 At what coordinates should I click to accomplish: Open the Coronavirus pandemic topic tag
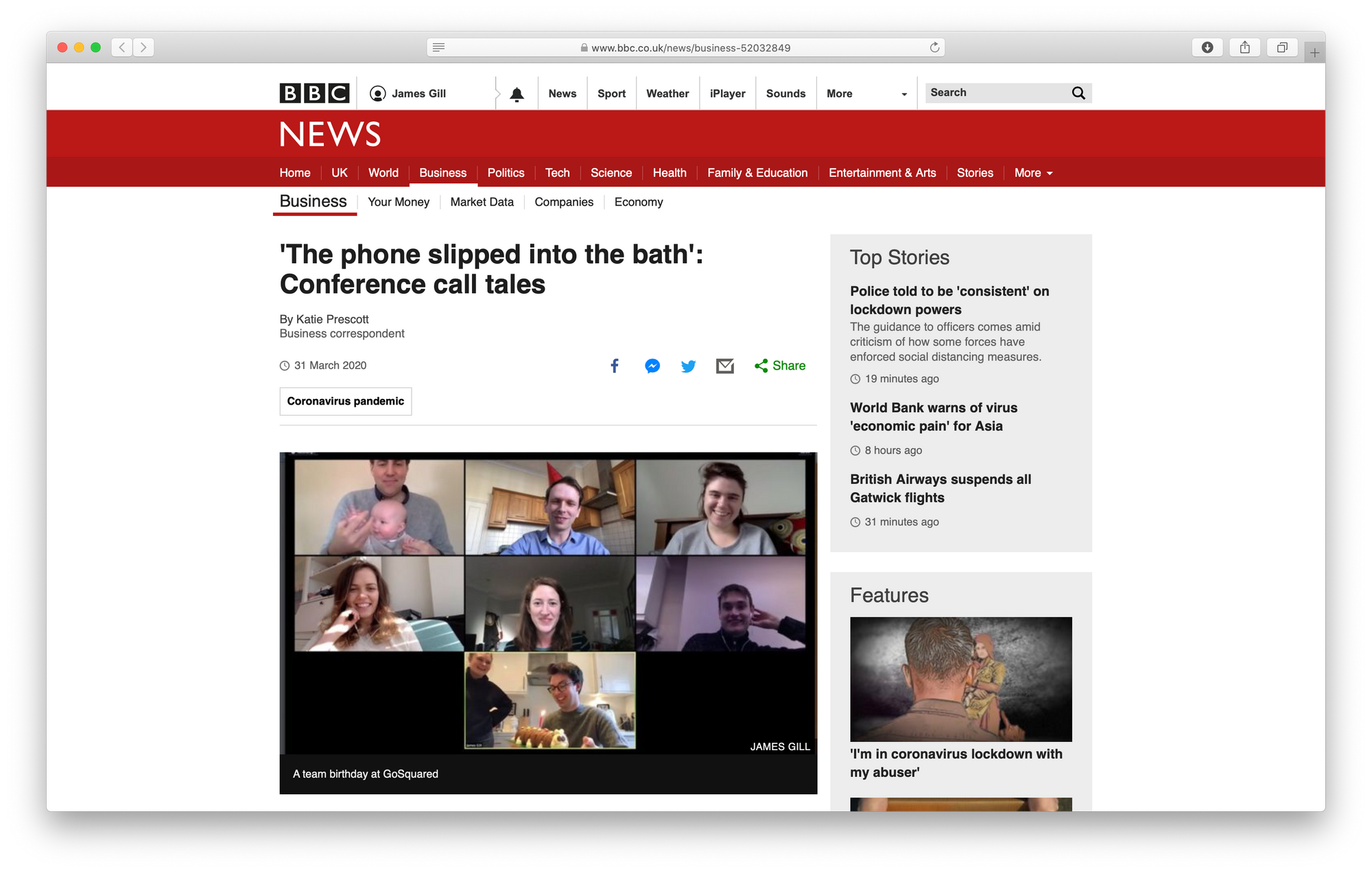[345, 401]
